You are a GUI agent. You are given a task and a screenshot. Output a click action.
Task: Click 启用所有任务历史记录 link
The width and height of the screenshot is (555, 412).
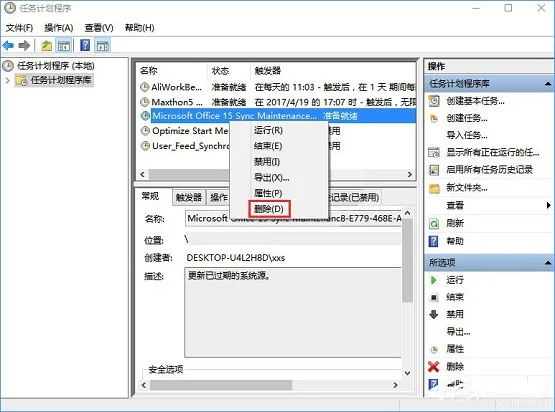coord(490,170)
